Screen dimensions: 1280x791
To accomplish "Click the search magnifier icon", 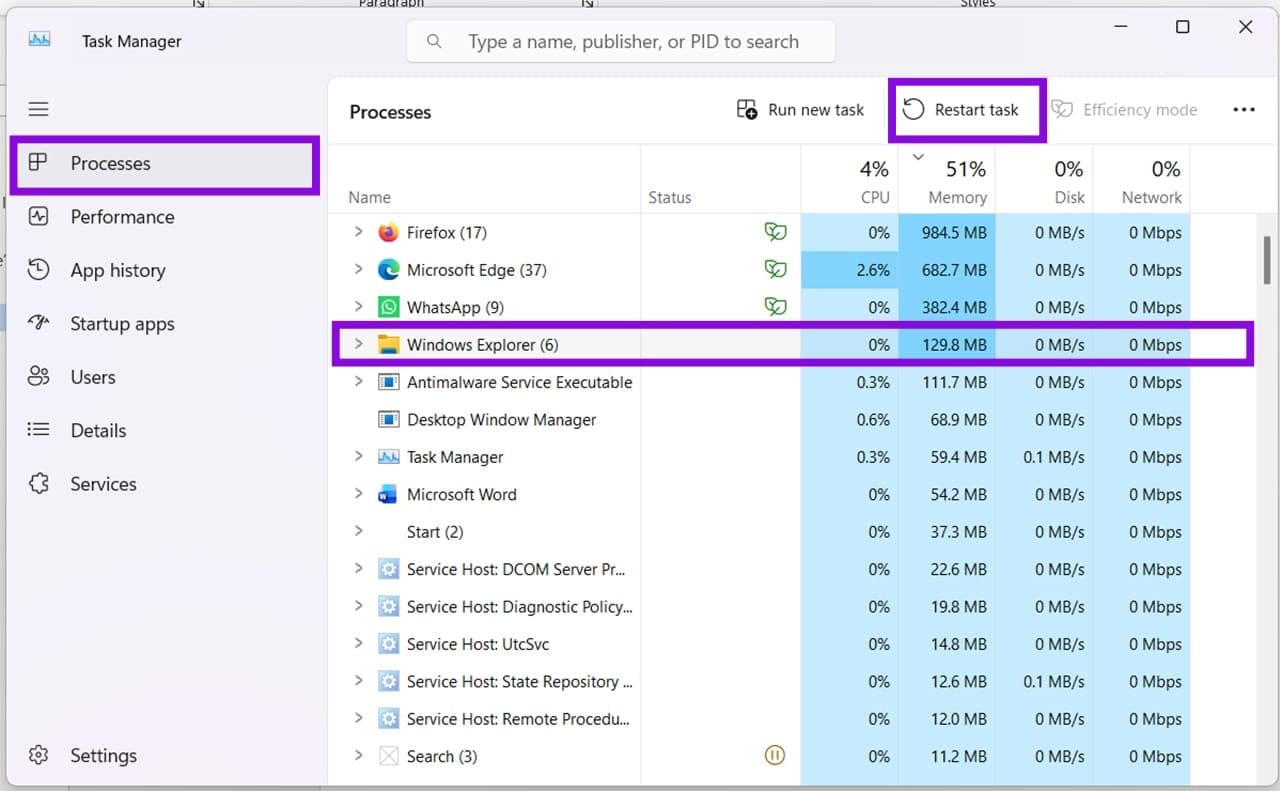I will click(434, 41).
